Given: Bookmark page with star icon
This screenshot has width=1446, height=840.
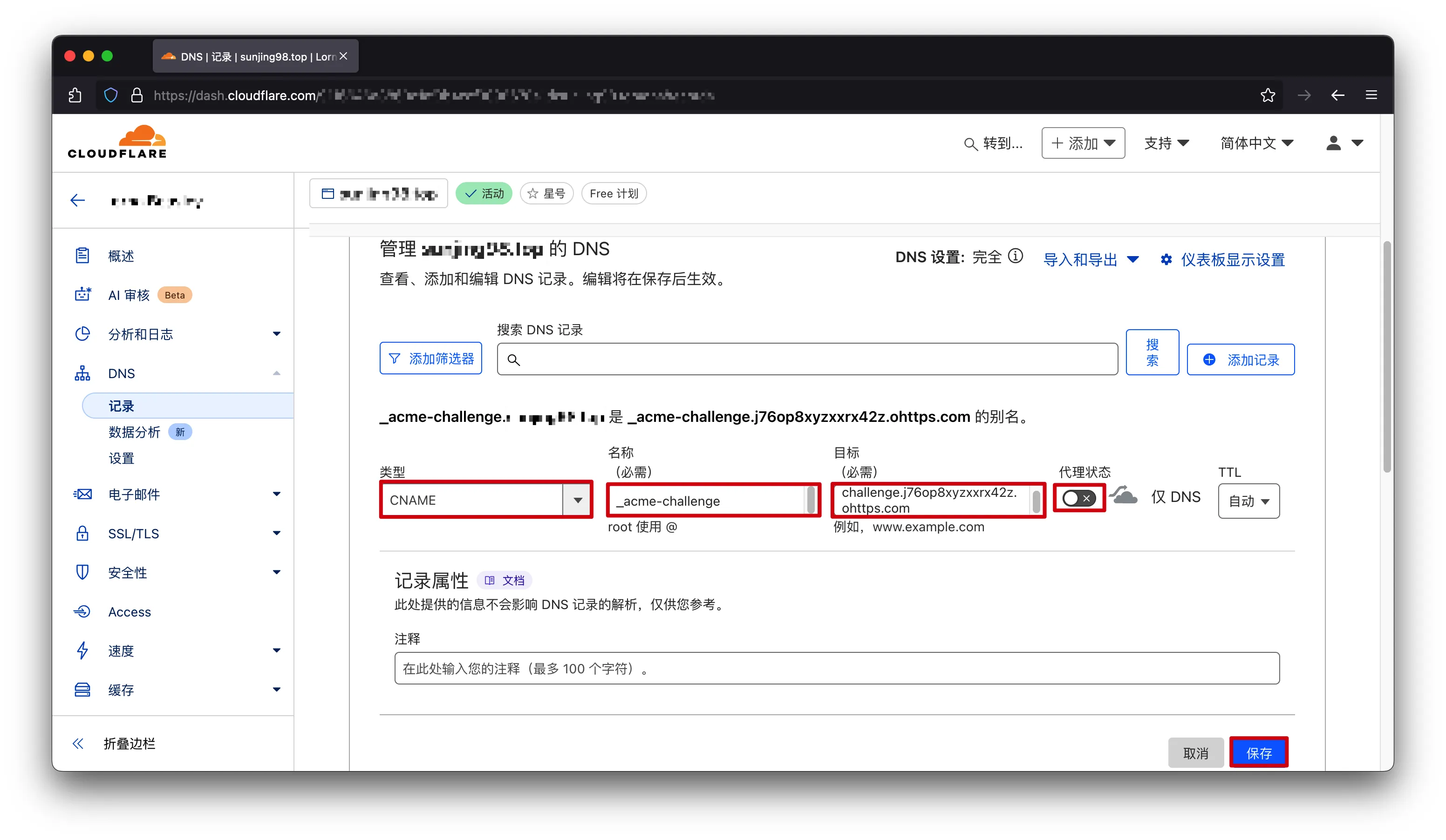Looking at the screenshot, I should [1267, 95].
